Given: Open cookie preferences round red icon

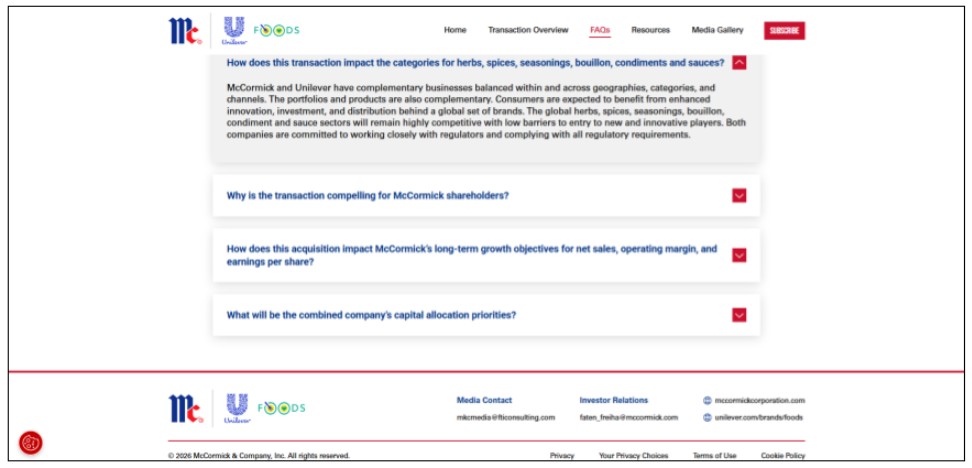Looking at the screenshot, I should point(31,442).
